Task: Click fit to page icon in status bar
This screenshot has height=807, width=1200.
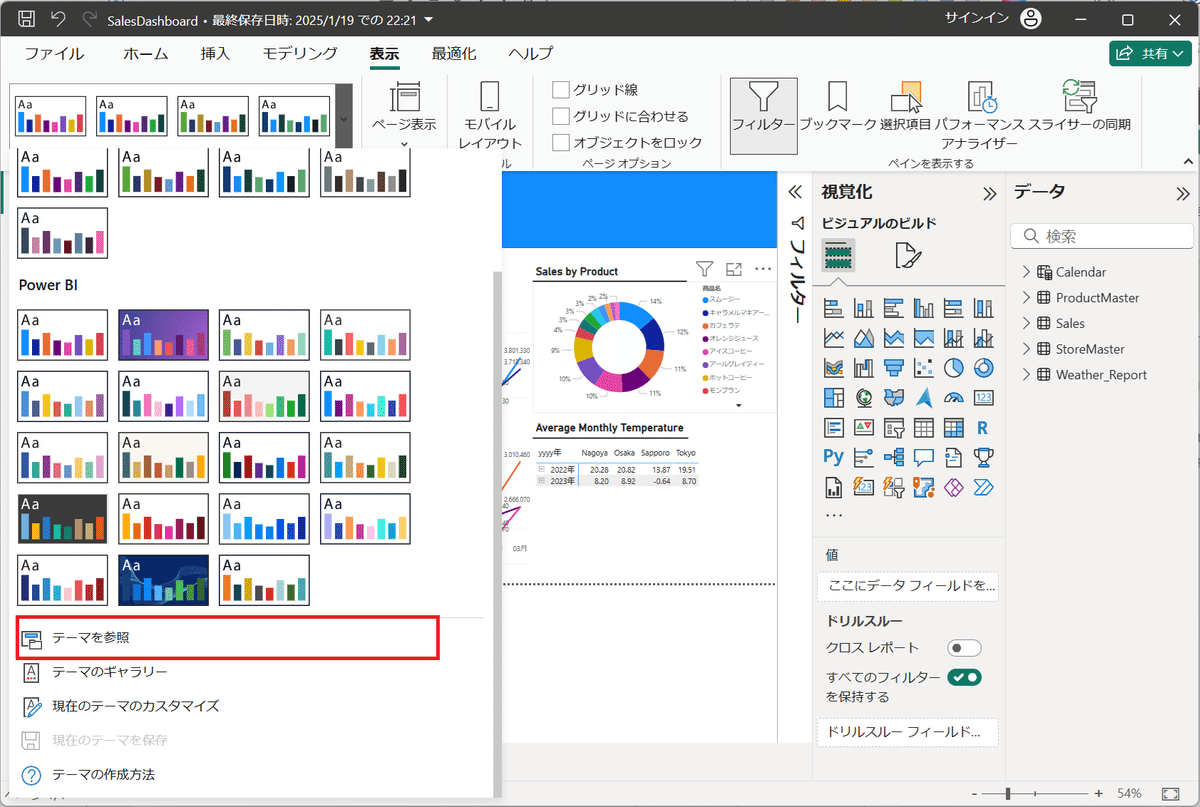Action: click(x=1169, y=792)
